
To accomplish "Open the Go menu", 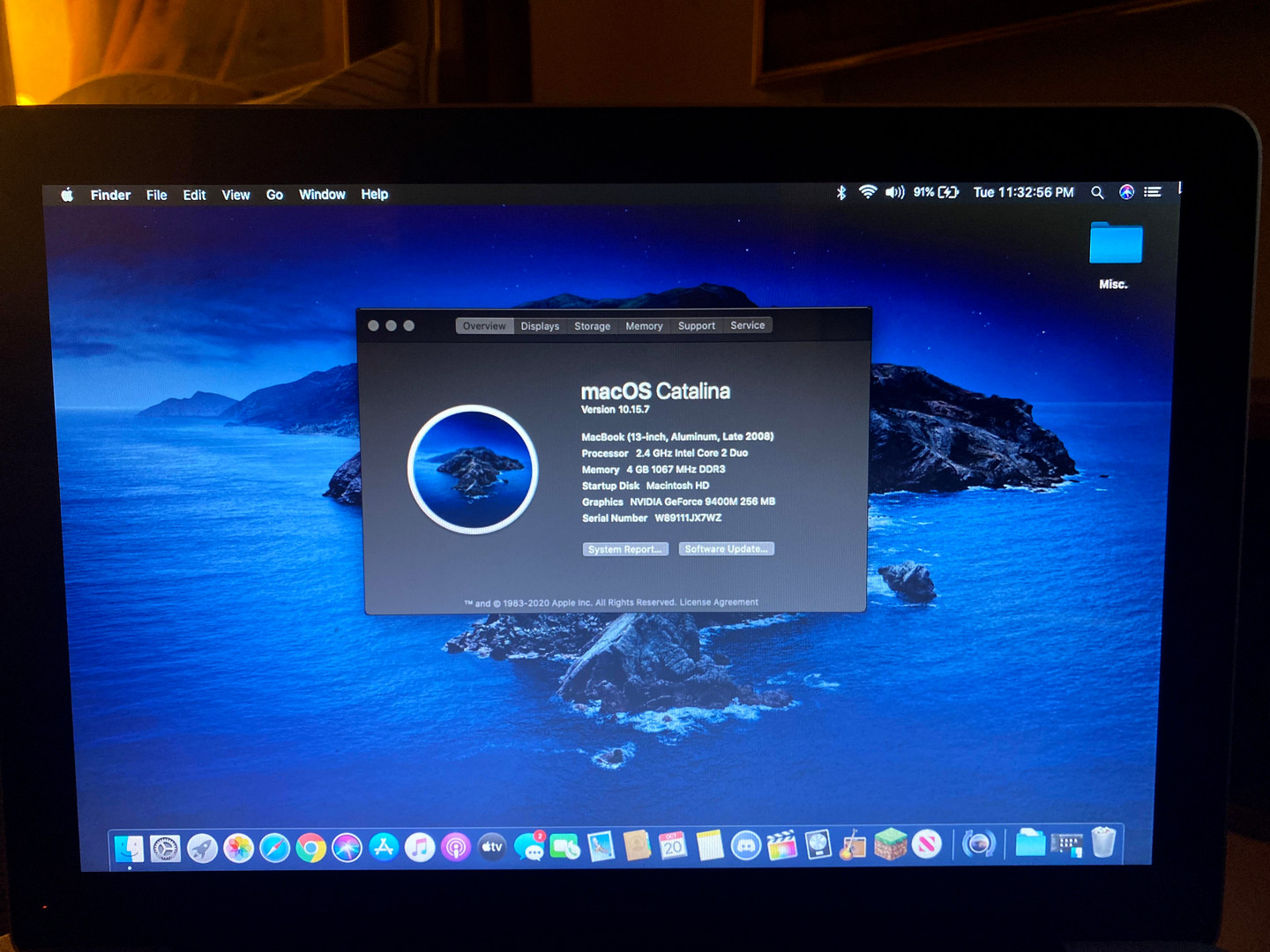I will (275, 195).
